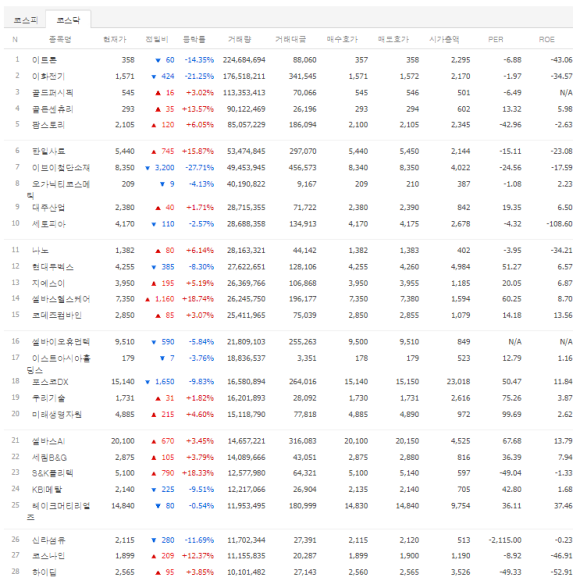Click the 거래대금 column header
The height and width of the screenshot is (581, 580).
point(291,39)
